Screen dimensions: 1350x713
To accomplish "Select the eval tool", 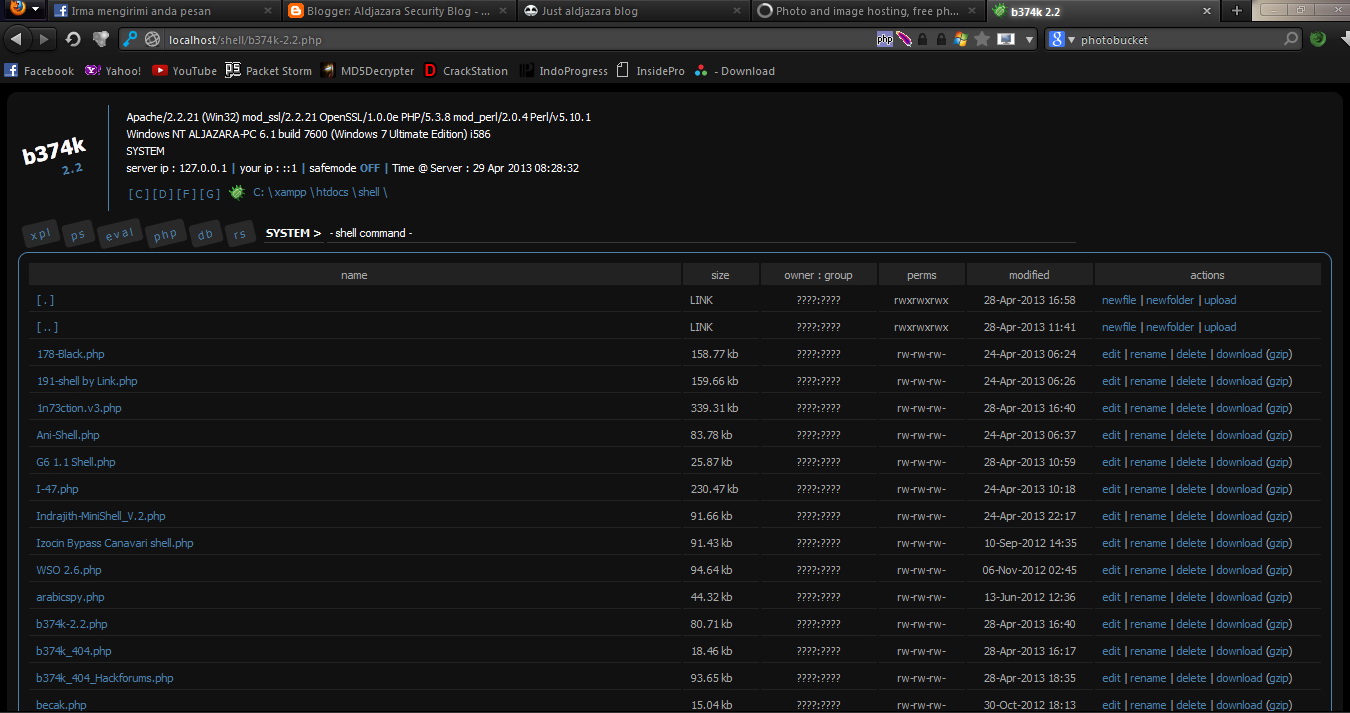I will coord(120,233).
